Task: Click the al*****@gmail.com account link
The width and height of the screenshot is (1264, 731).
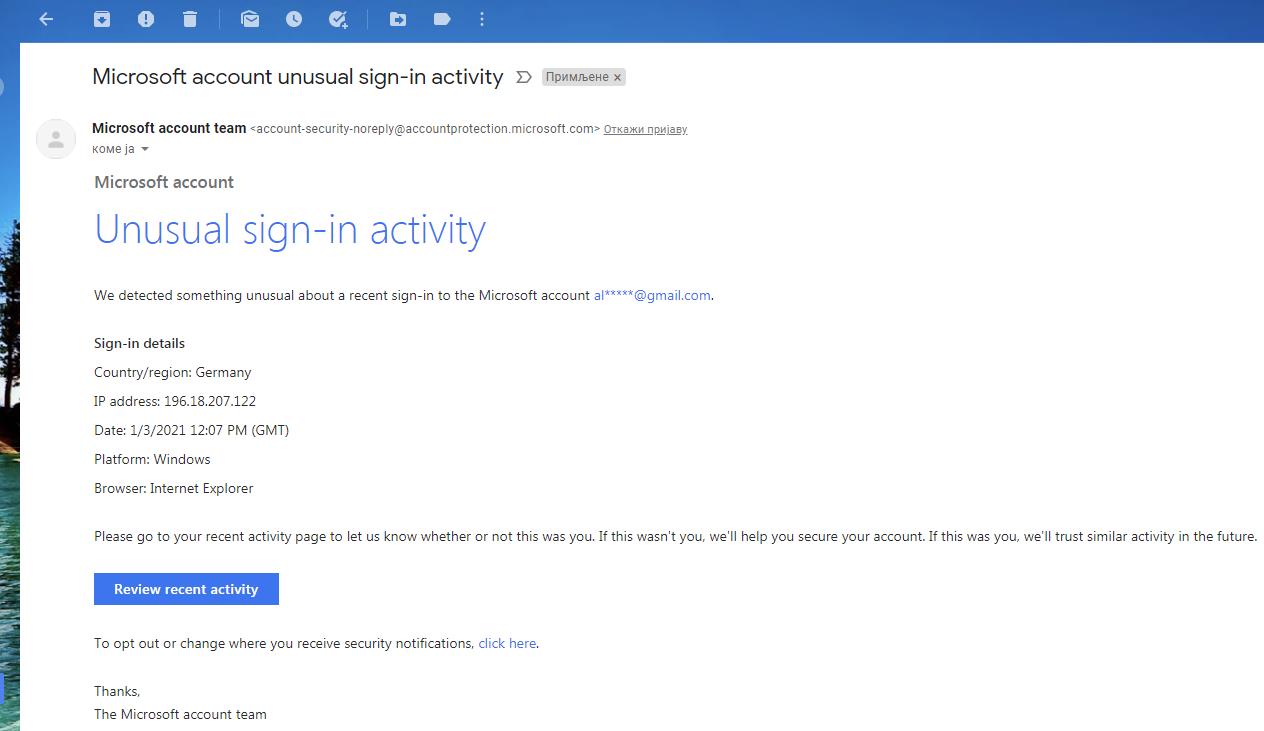Action: coord(652,295)
